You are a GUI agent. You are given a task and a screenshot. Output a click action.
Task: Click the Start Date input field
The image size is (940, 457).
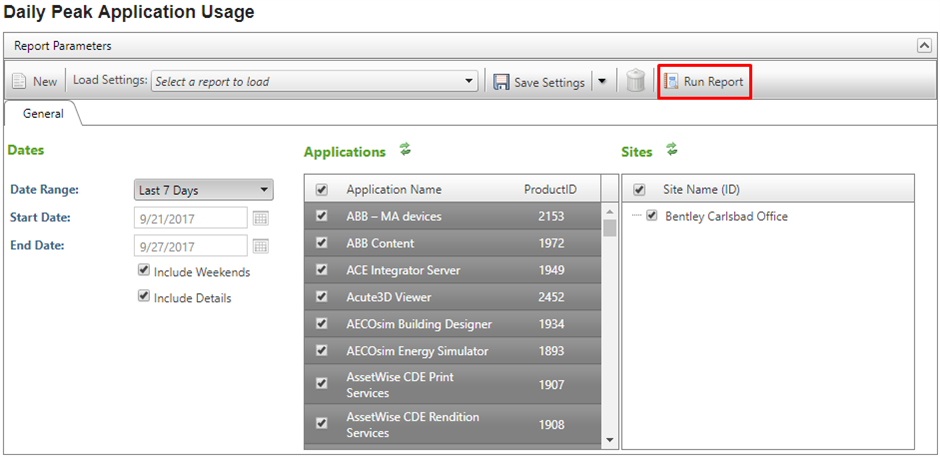(x=191, y=218)
